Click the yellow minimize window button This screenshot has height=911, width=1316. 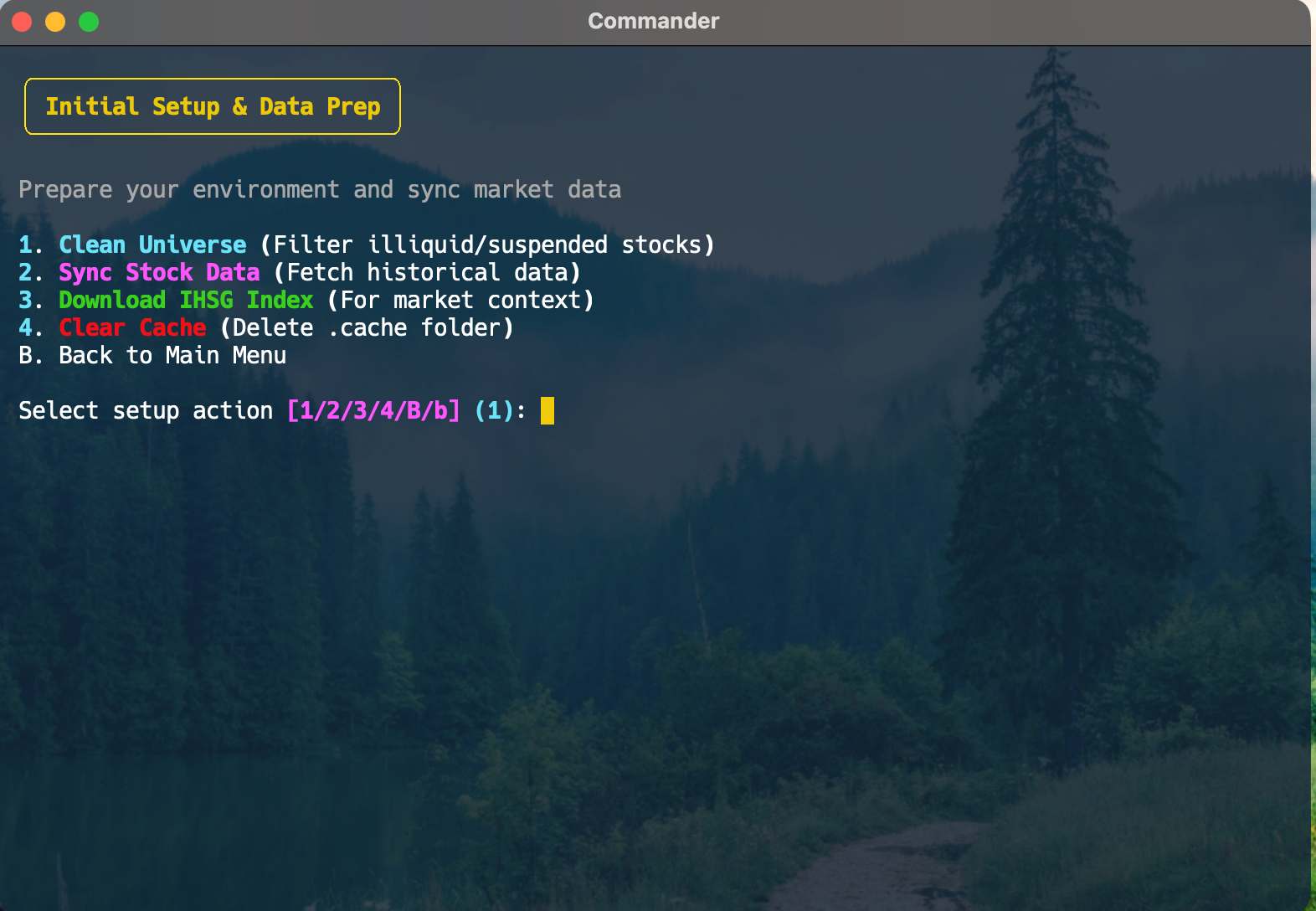(55, 22)
